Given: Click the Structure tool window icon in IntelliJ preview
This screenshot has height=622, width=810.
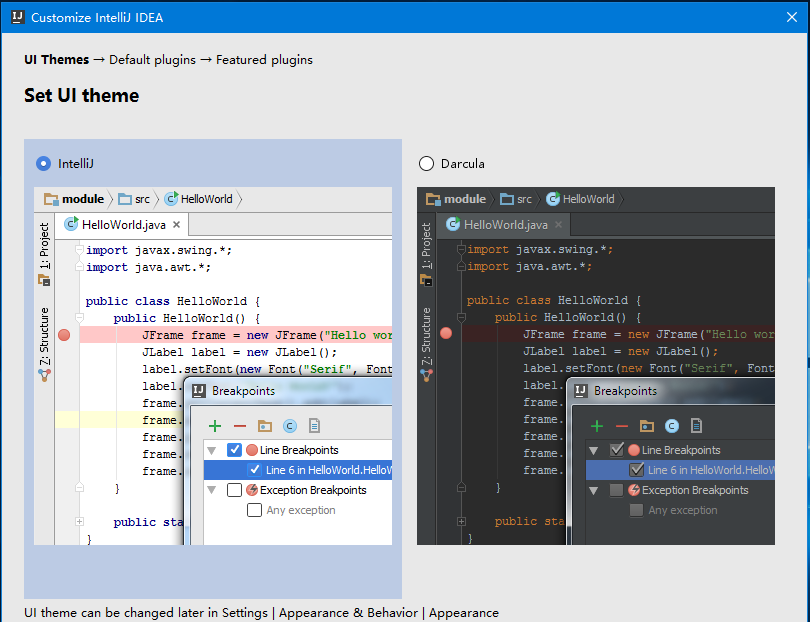Looking at the screenshot, I should tap(44, 375).
